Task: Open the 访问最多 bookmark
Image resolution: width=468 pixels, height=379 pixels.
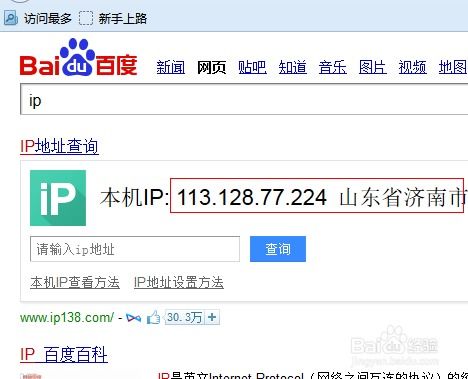Action: pyautogui.click(x=38, y=18)
